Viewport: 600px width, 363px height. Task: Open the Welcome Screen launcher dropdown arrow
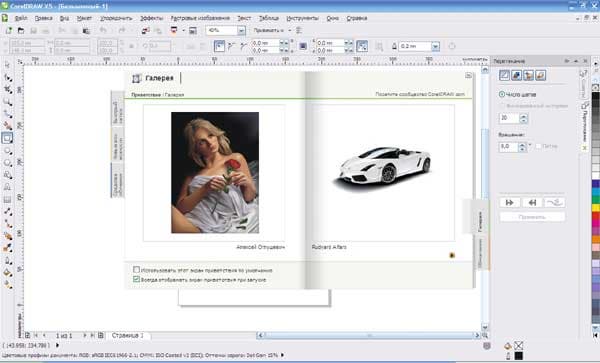(184, 31)
